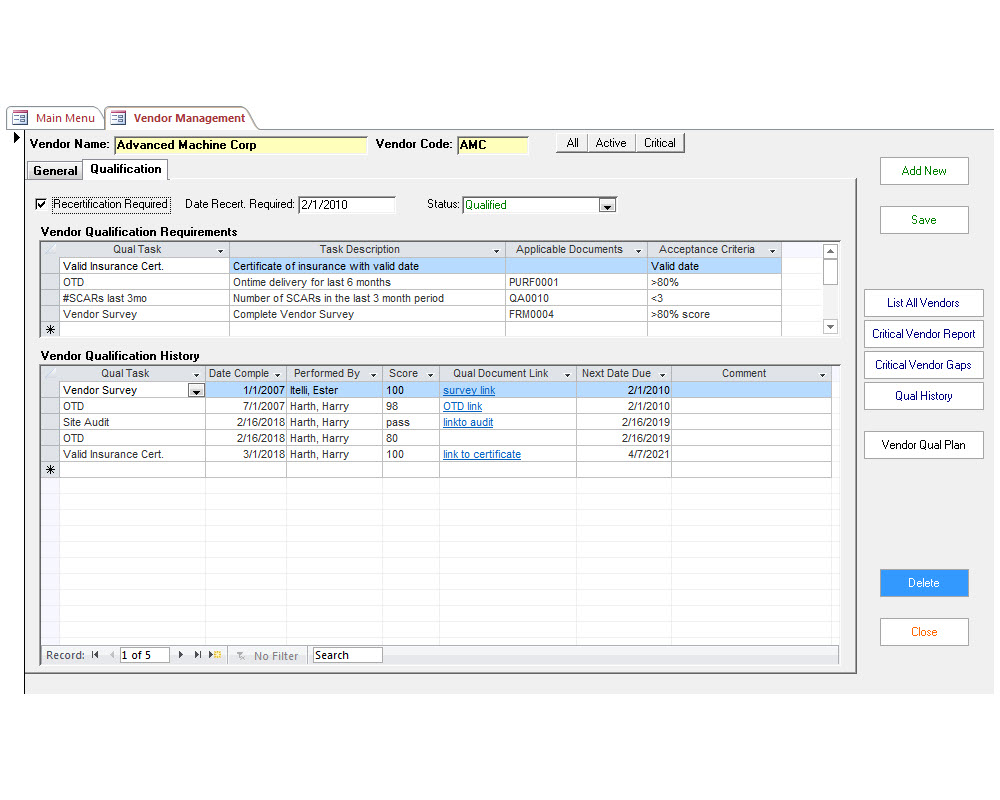Screen dimensions: 1000x800
Task: Go to the next record arrow
Action: click(x=181, y=655)
